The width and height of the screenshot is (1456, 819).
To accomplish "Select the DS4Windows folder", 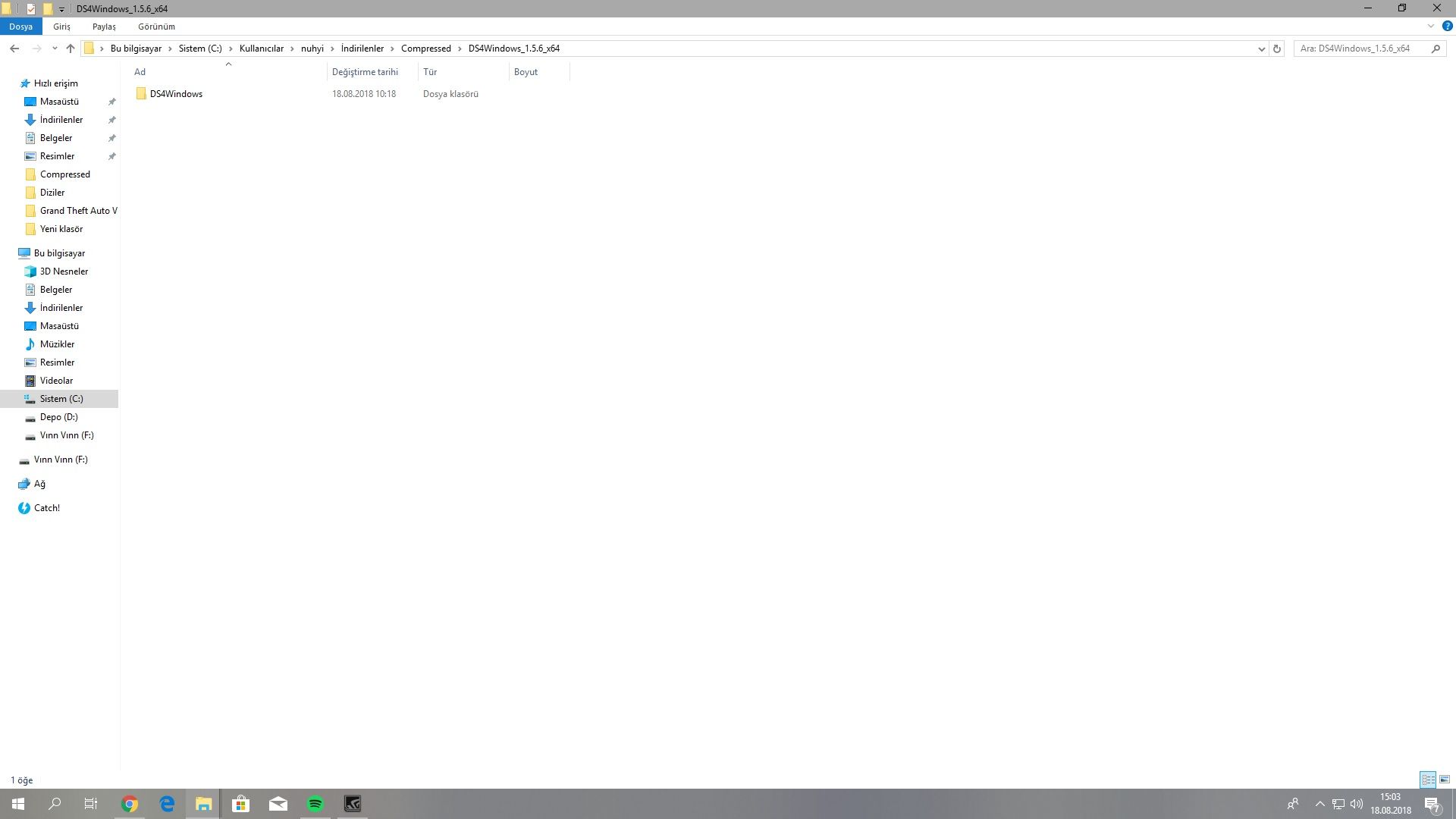I will (x=176, y=94).
